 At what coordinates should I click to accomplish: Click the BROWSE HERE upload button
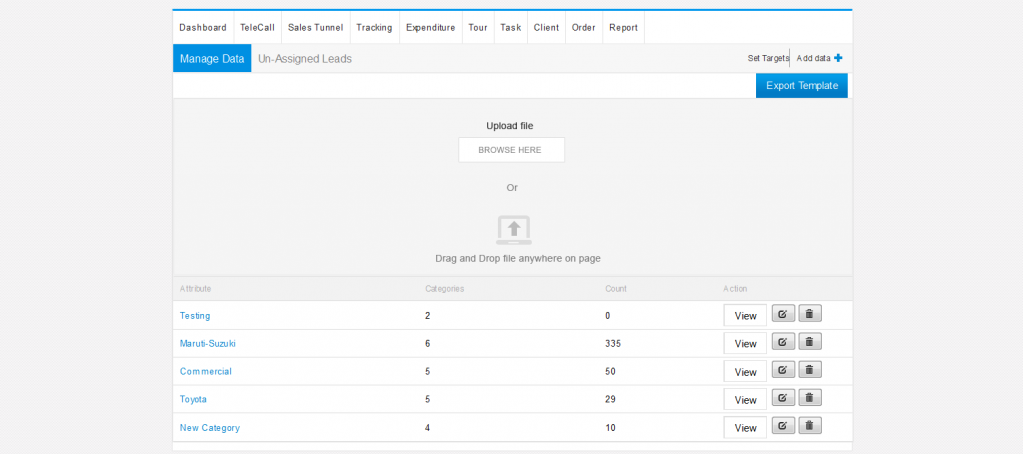(x=512, y=149)
